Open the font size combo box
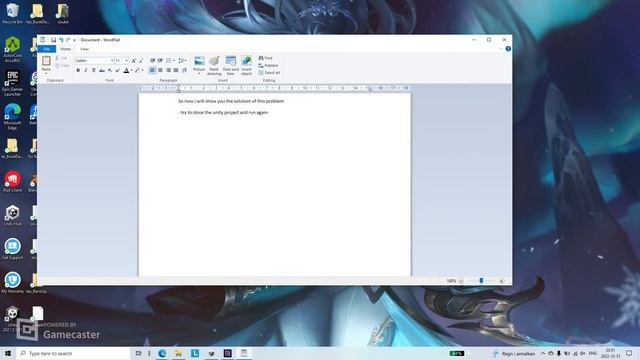Screen dimensions: 640x360 [x=121, y=60]
